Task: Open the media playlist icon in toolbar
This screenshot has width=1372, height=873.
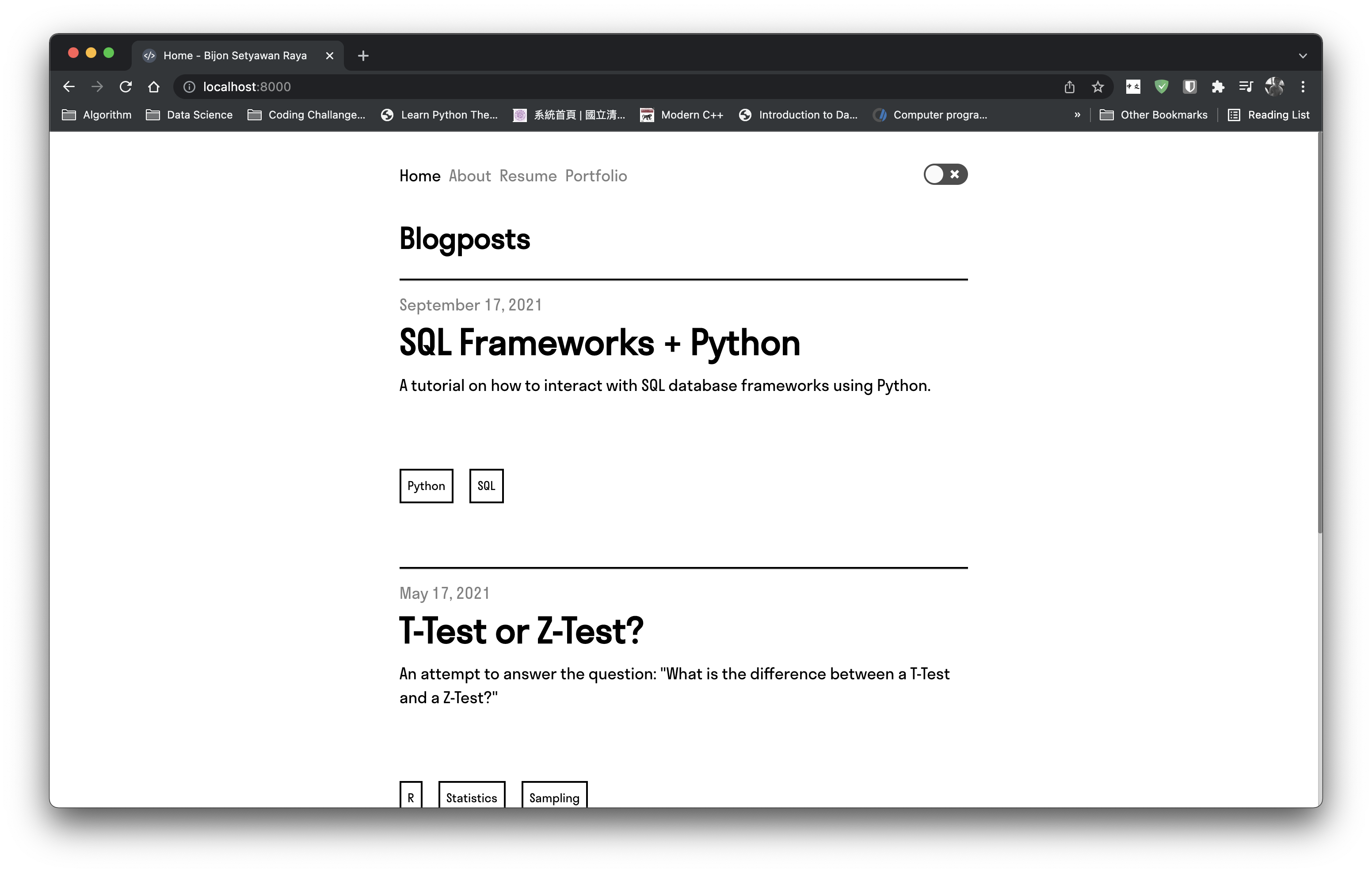Action: [1246, 87]
